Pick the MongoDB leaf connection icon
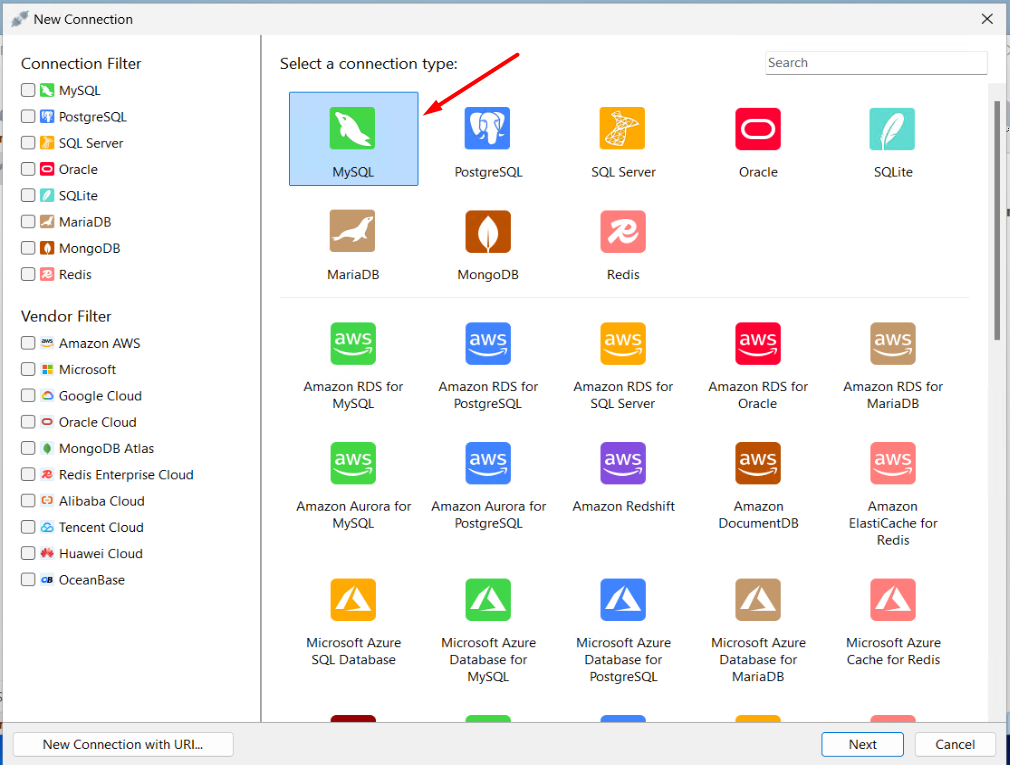 [488, 231]
